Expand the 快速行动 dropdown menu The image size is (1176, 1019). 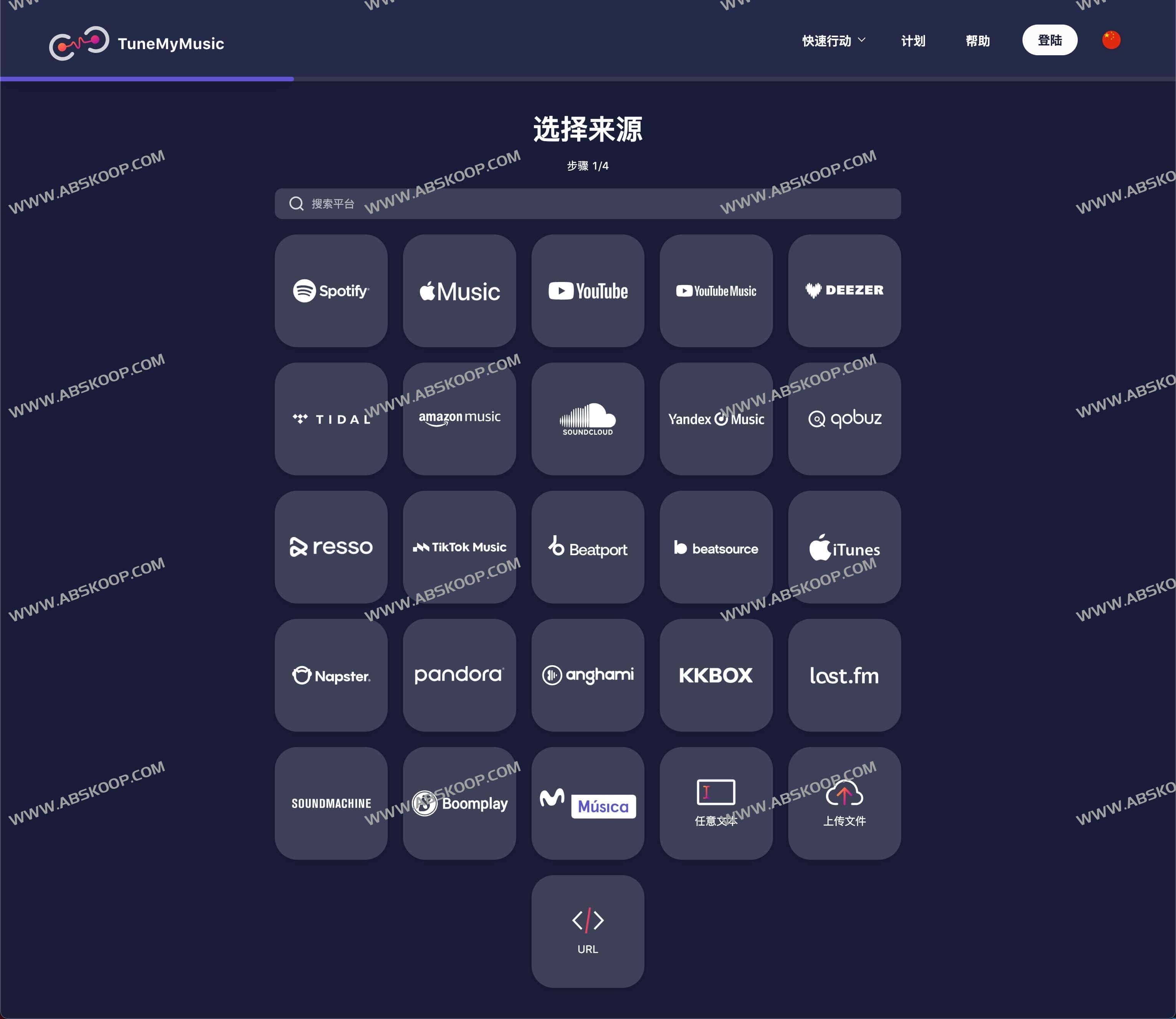834,40
